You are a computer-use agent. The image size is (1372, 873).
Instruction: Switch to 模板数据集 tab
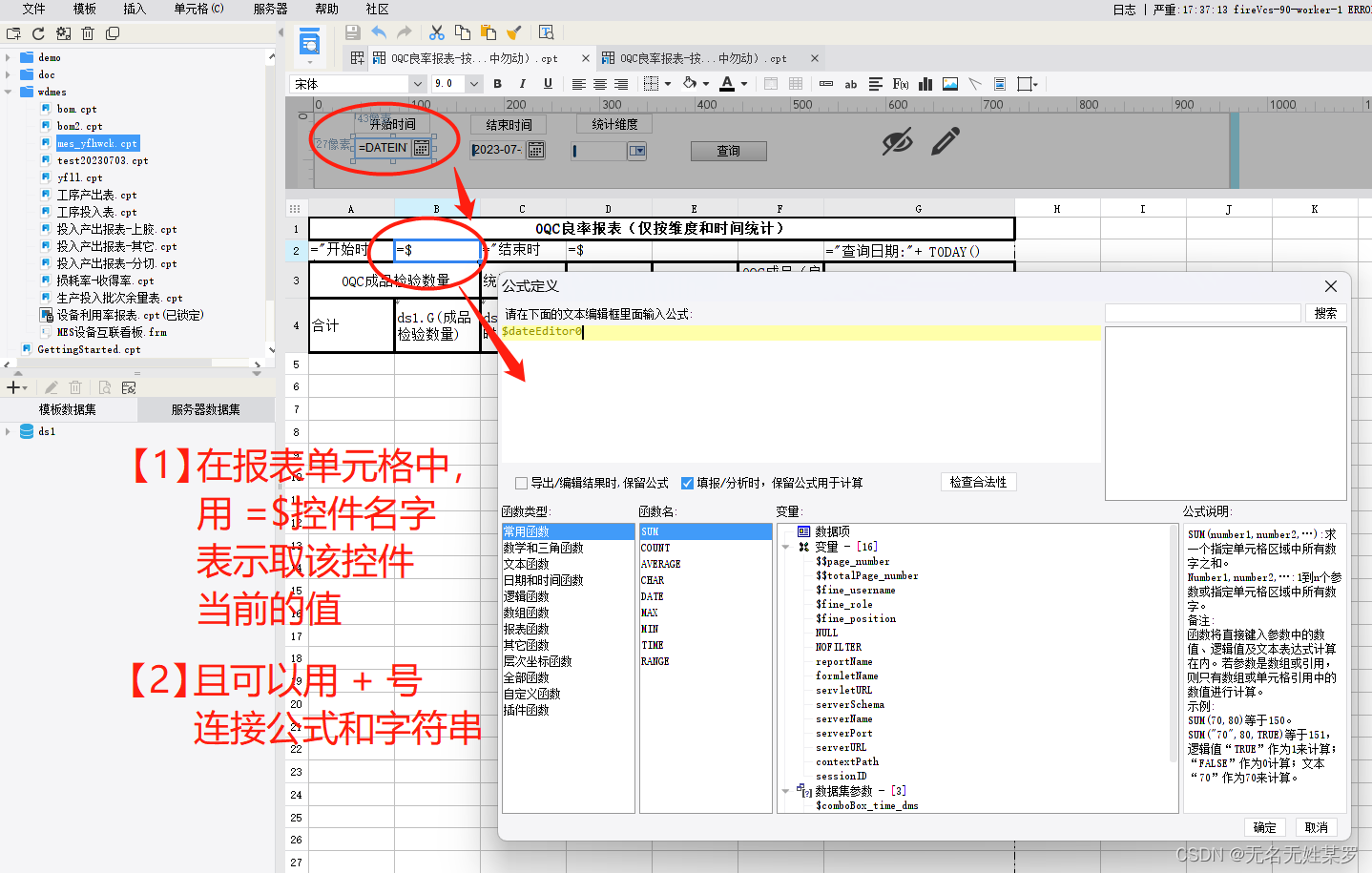68,409
